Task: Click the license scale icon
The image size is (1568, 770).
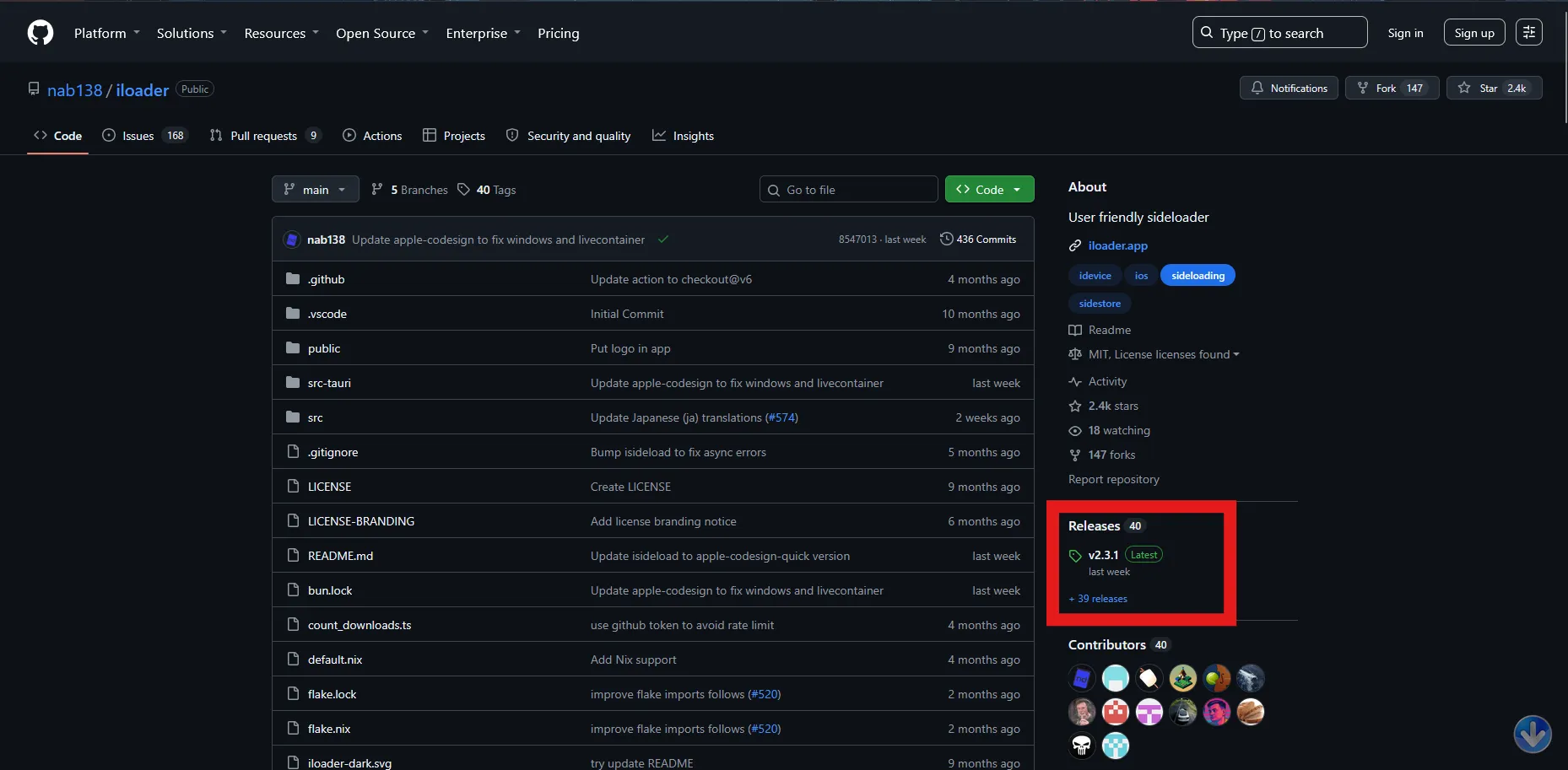Action: pyautogui.click(x=1075, y=354)
